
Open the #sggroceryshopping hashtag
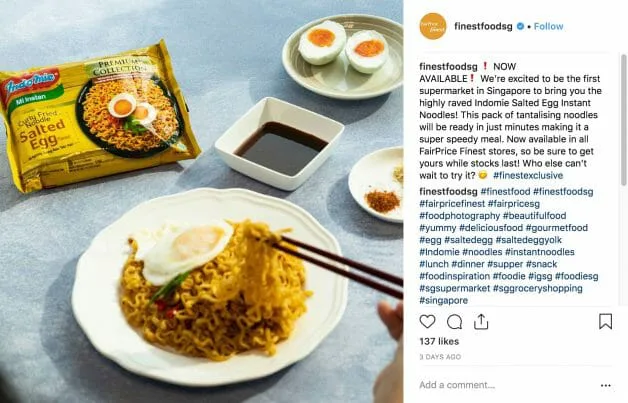(537, 288)
